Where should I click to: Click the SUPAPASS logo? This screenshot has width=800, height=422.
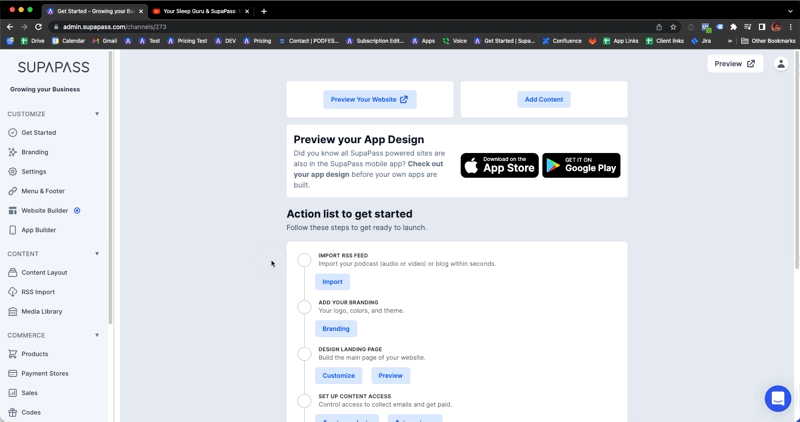[54, 67]
